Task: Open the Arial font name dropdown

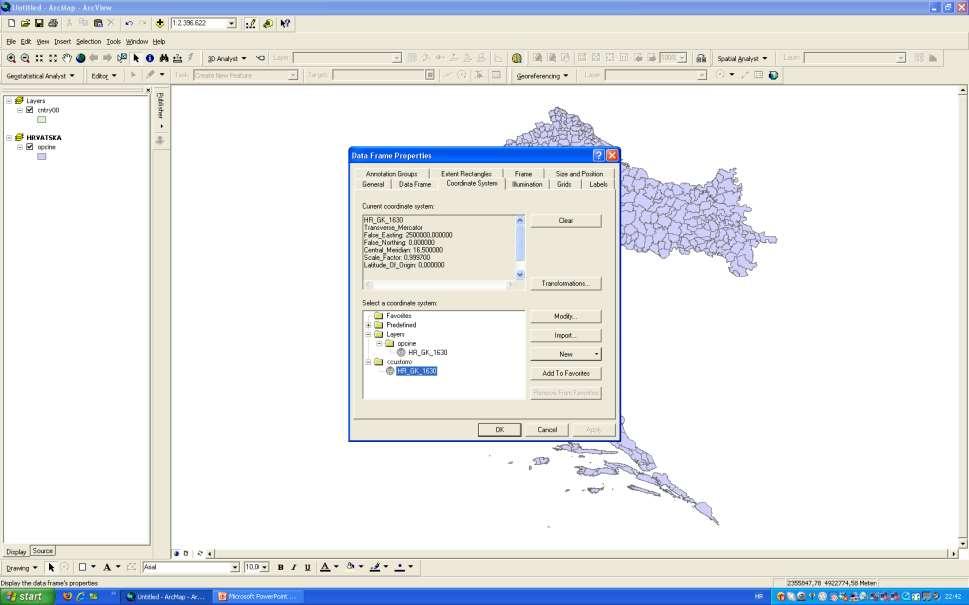Action: coord(235,567)
